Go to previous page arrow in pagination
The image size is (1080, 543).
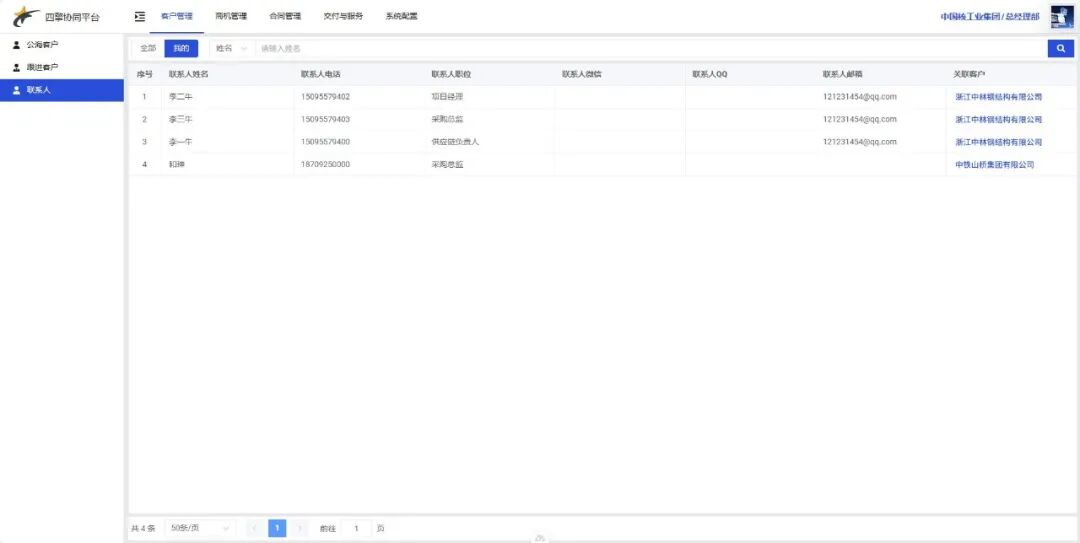click(x=254, y=529)
